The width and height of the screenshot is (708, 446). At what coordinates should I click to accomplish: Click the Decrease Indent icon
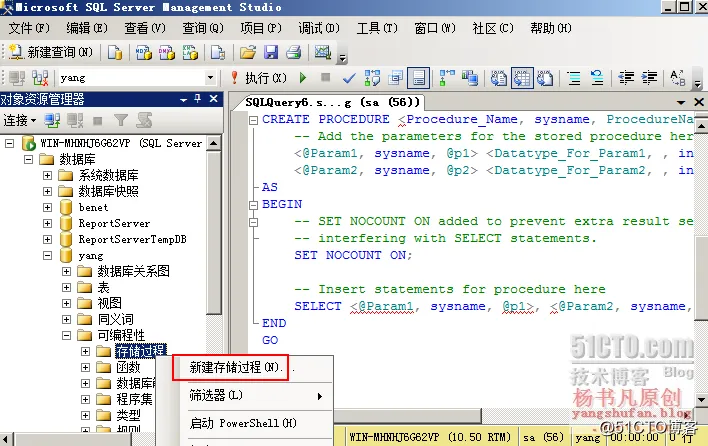(626, 78)
